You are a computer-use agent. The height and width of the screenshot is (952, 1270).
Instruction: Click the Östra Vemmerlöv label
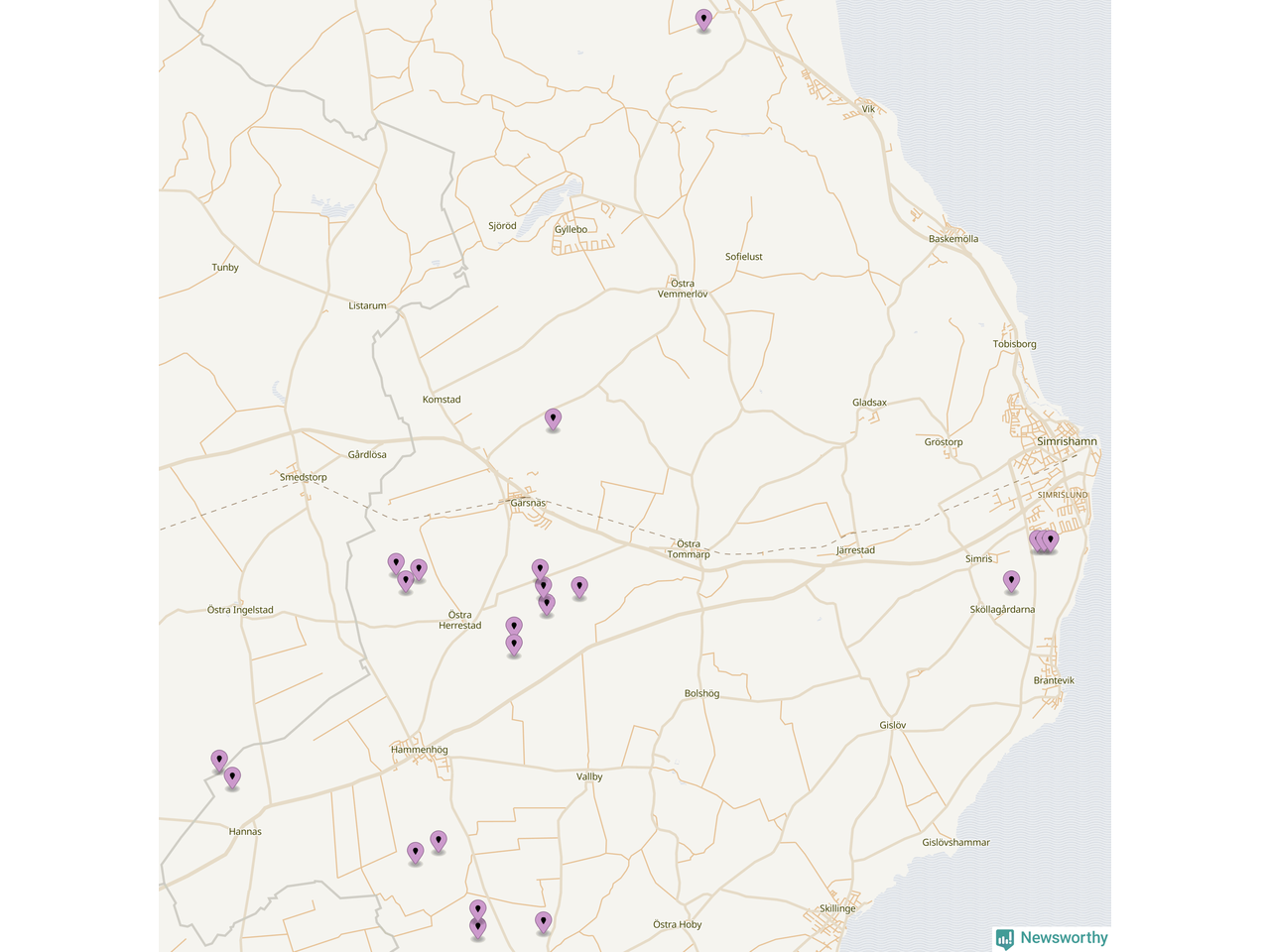coord(683,289)
